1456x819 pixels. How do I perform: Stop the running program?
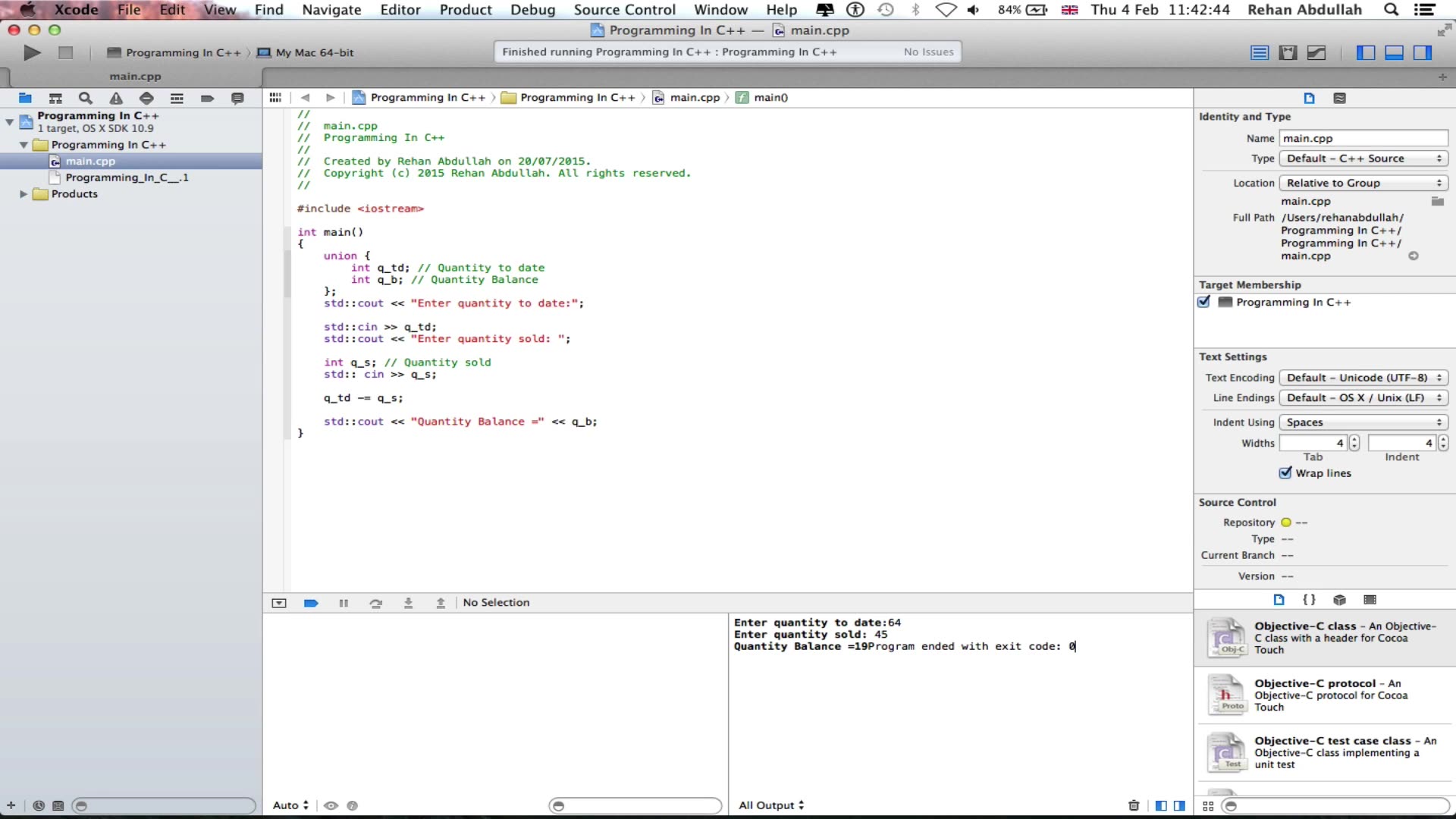[x=66, y=52]
